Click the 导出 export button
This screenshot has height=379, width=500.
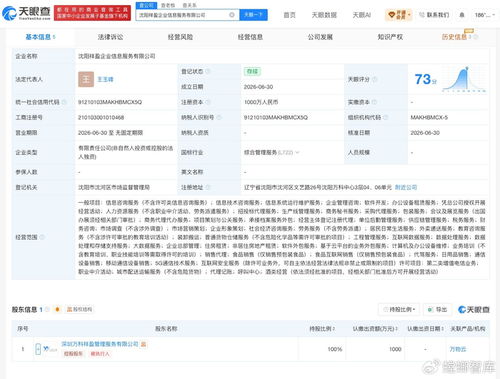coord(437,310)
